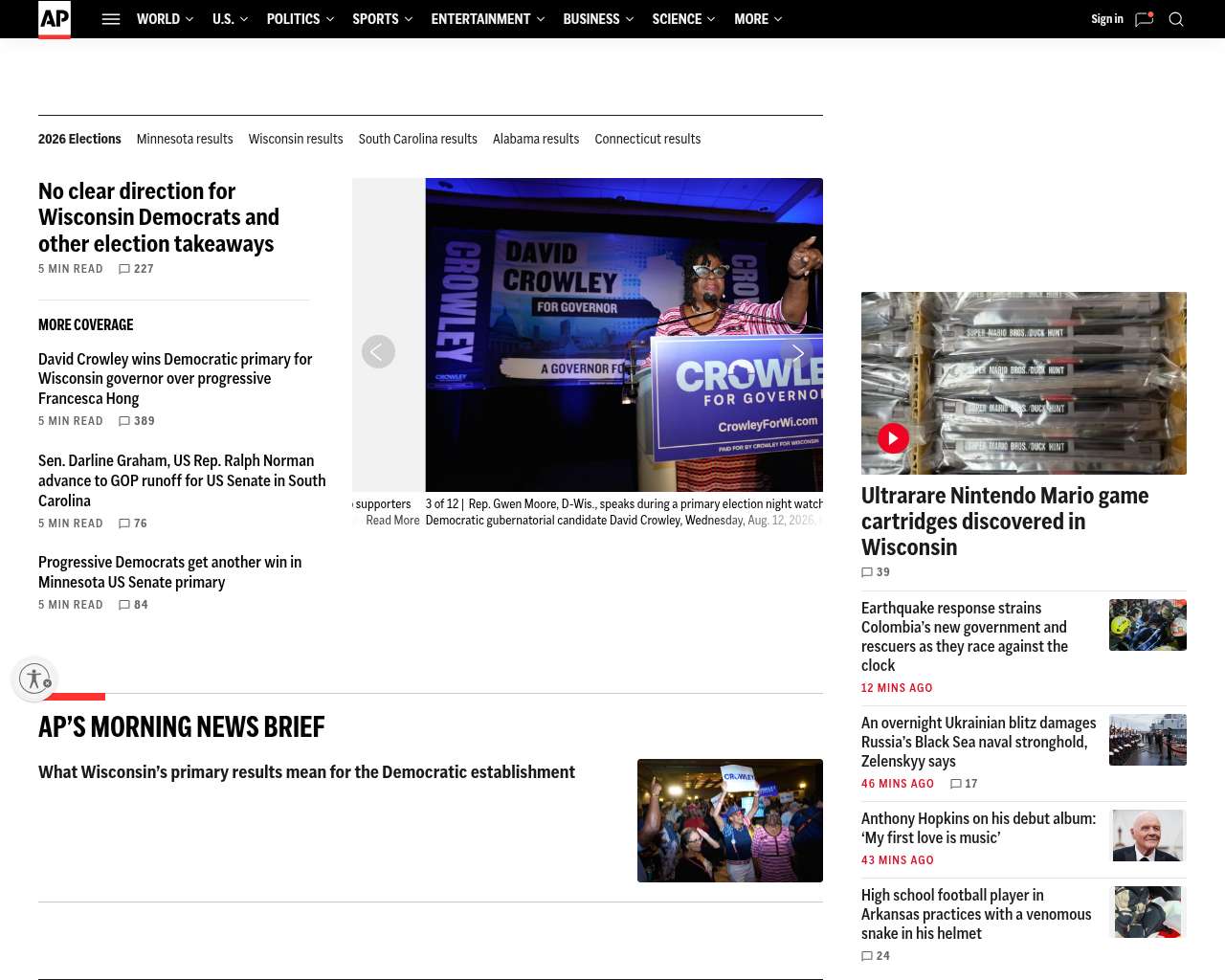
Task: Click the Black Sea naval stronghold thumbnail
Action: [x=1147, y=740]
